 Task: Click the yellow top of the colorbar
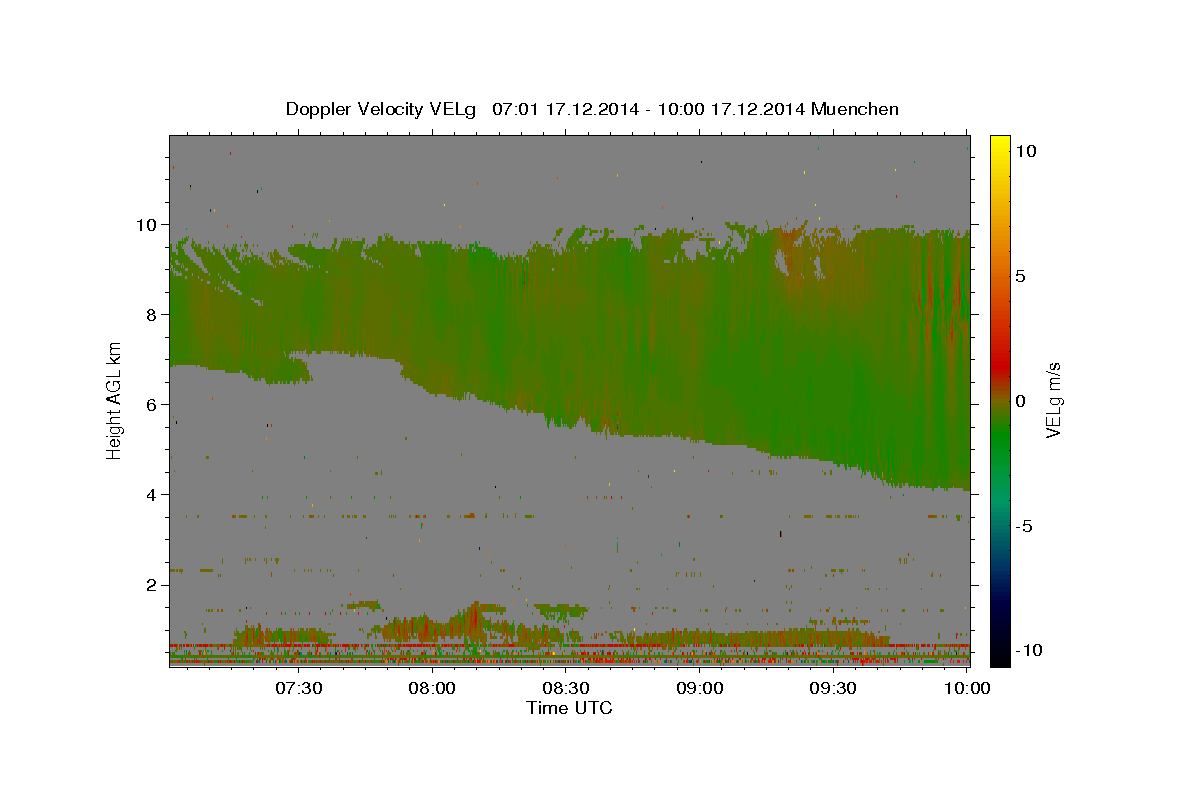click(x=1000, y=145)
